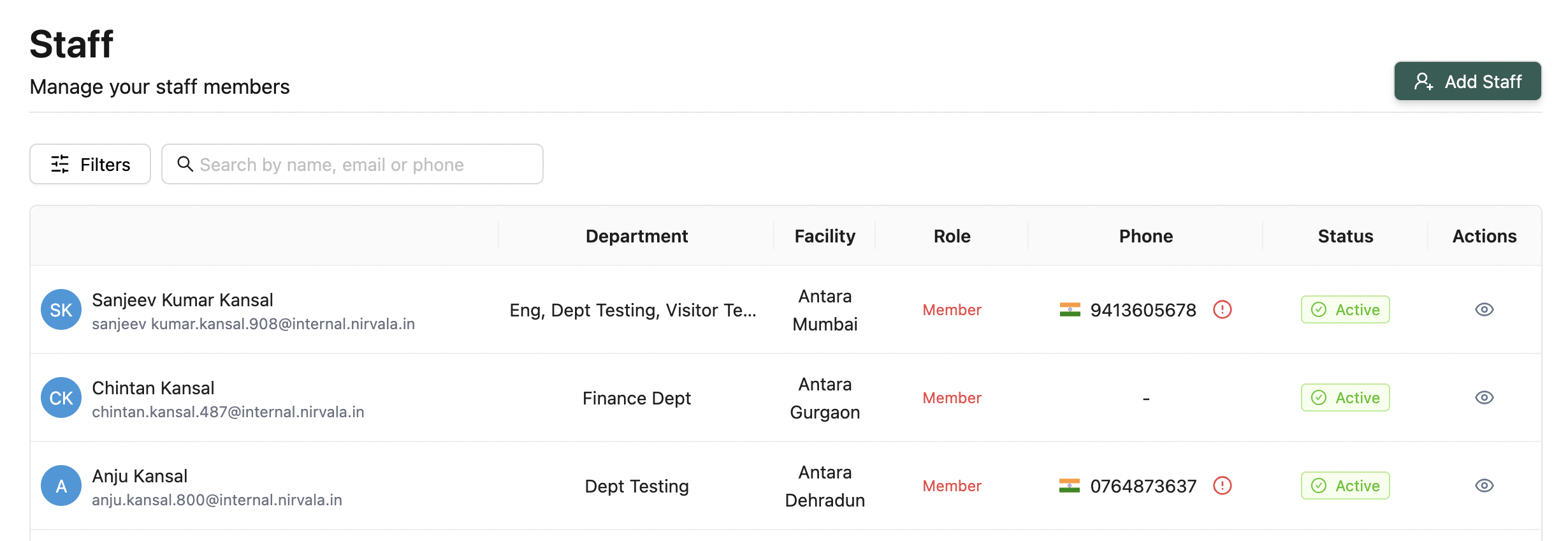Click the India flag next to 9413605678
The width and height of the screenshot is (1568, 541).
pyautogui.click(x=1069, y=309)
